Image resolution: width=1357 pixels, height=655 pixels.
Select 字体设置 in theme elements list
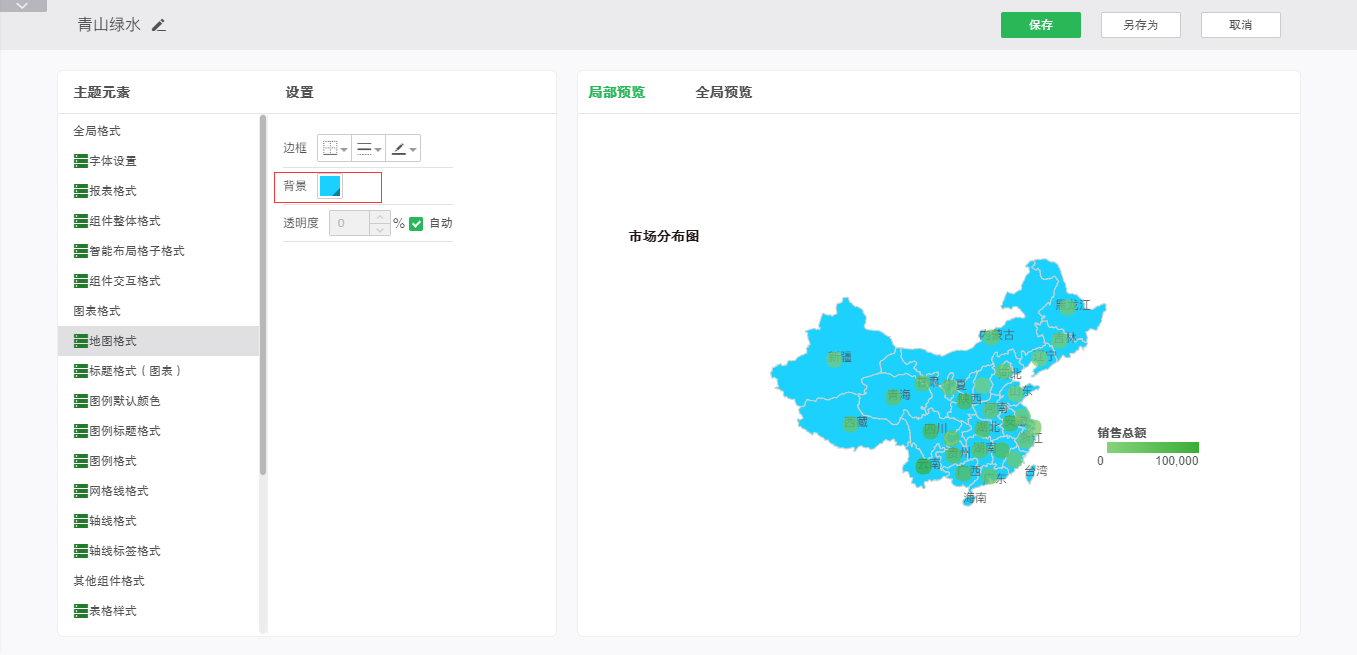tap(112, 161)
